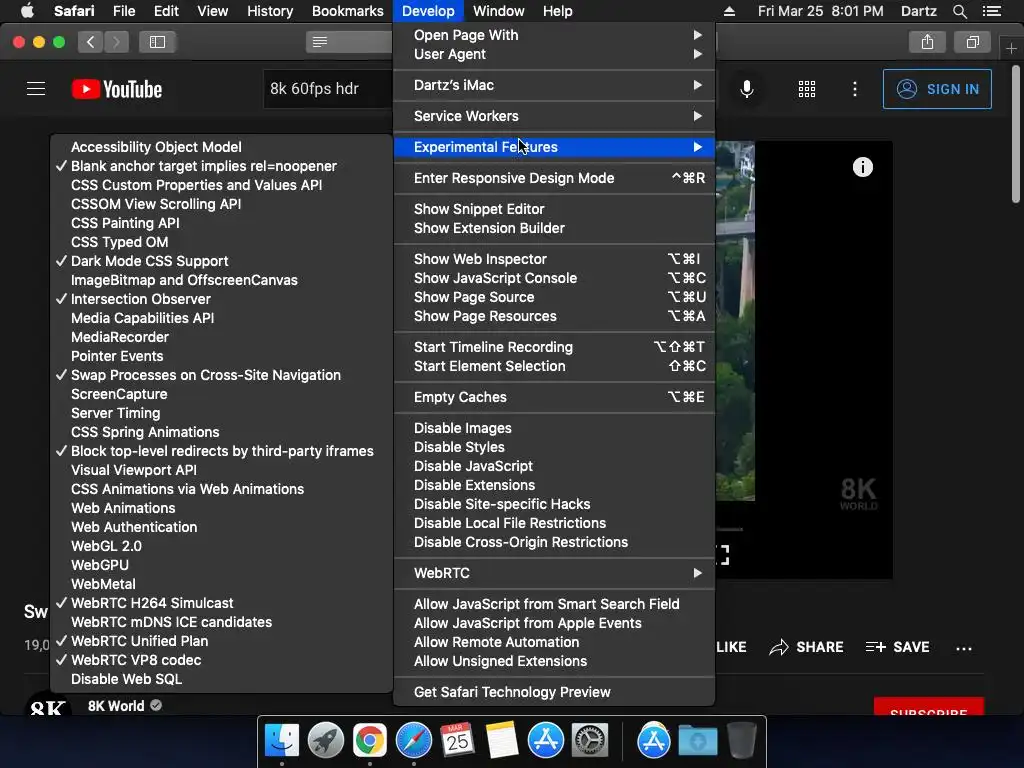Open the History menu
The height and width of the screenshot is (768, 1024).
click(x=270, y=11)
